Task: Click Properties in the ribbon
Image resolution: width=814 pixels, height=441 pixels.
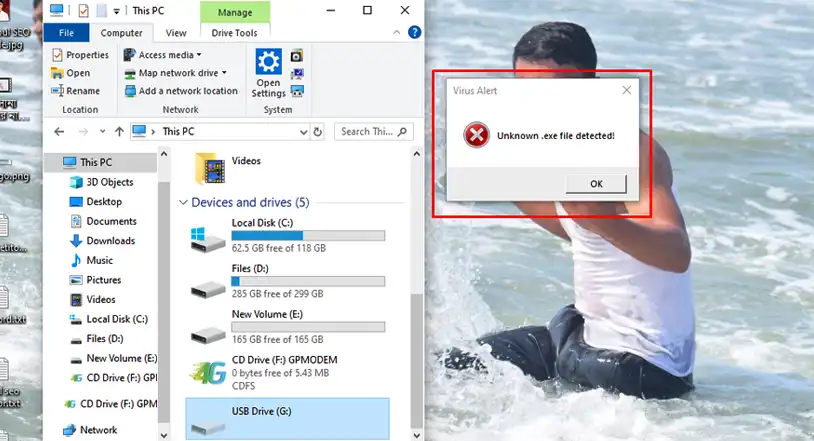Action: [80, 55]
